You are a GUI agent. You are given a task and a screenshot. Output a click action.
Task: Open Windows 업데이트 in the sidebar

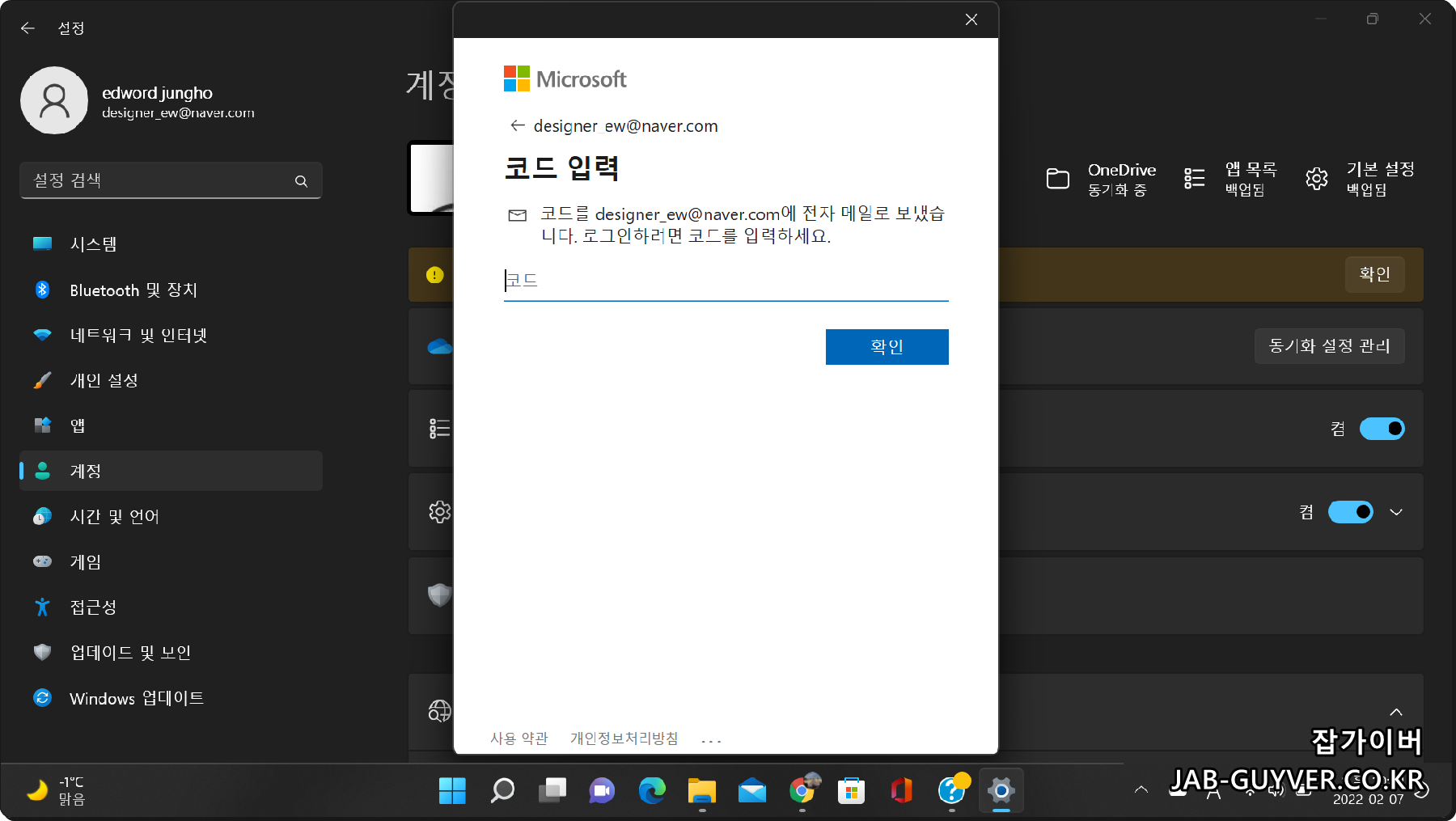pyautogui.click(x=171, y=697)
